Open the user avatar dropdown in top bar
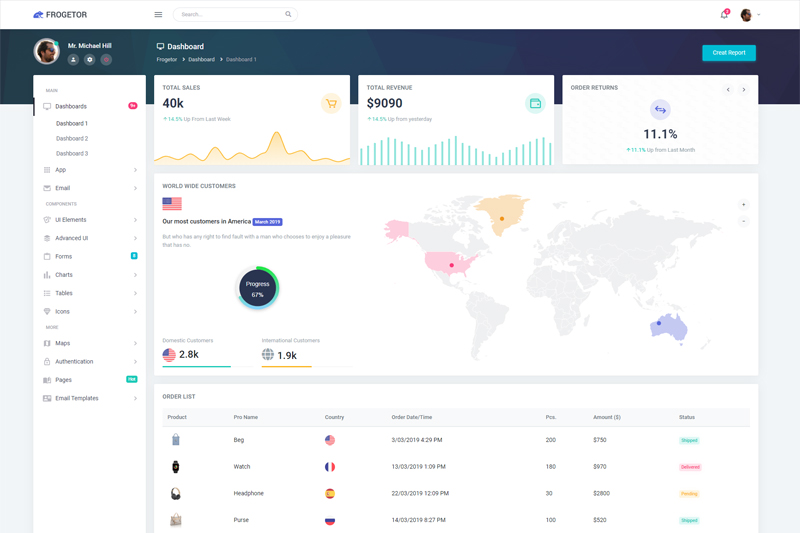 (x=749, y=15)
